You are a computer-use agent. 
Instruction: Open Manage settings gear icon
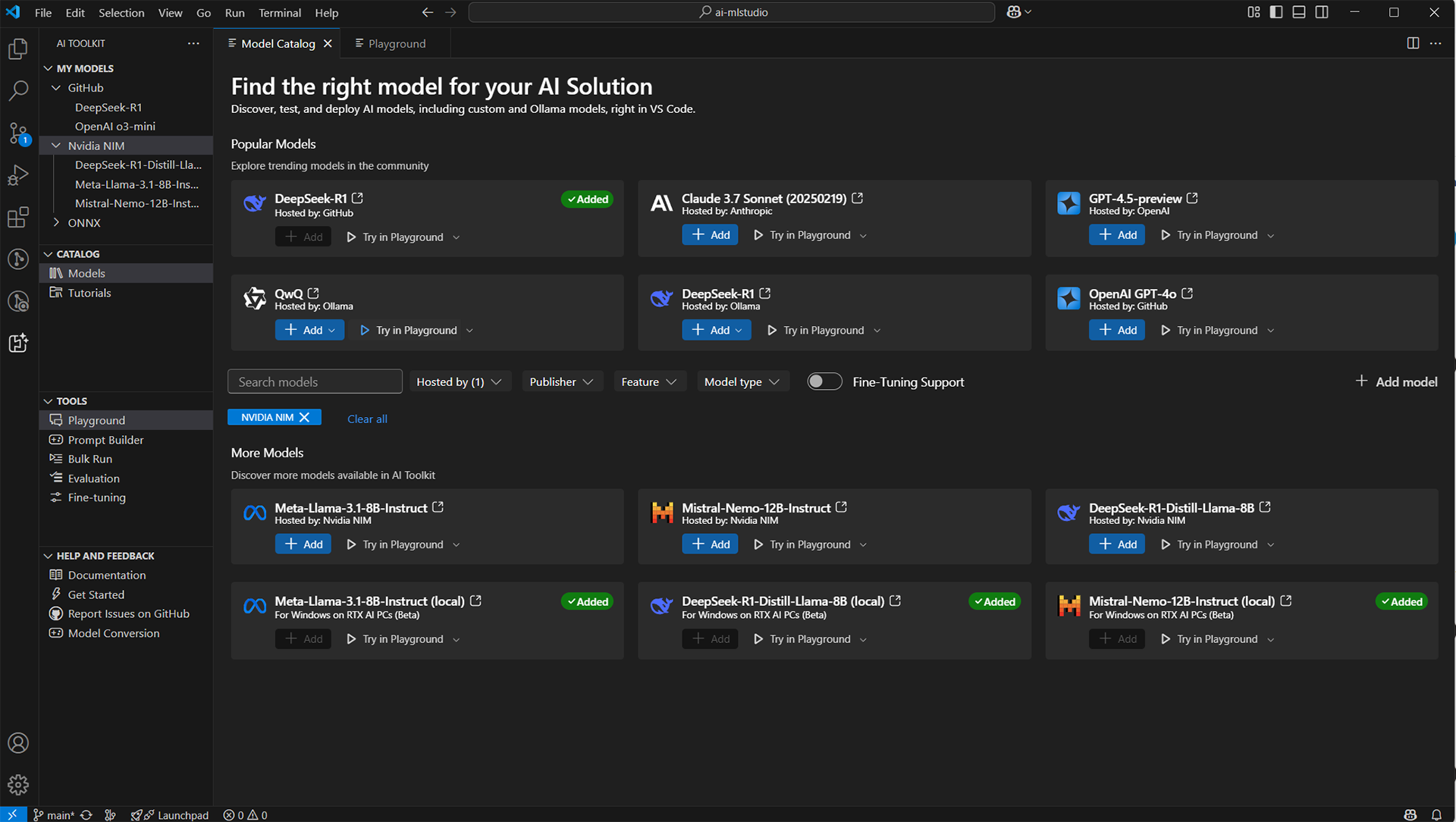(x=18, y=784)
